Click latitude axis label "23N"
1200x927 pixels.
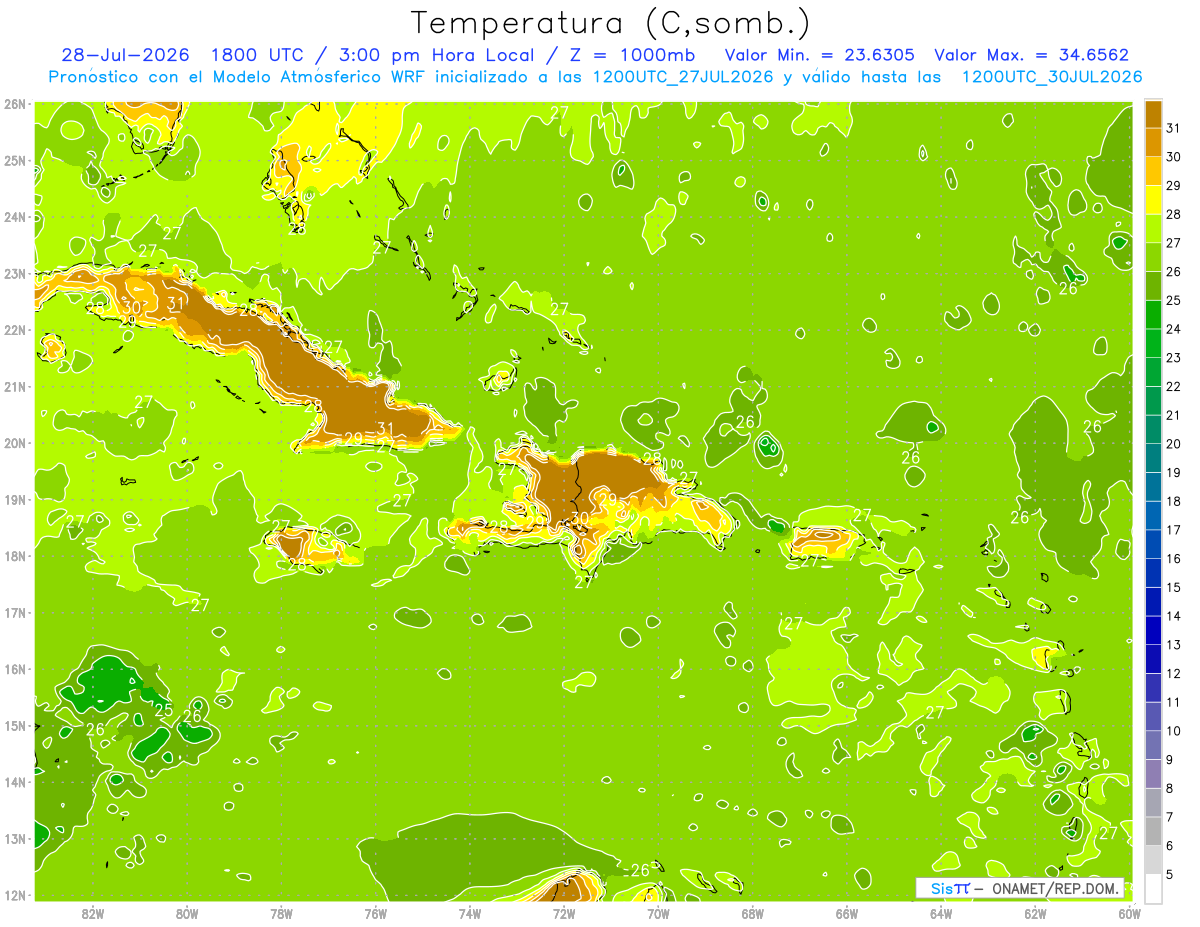pos(15,274)
